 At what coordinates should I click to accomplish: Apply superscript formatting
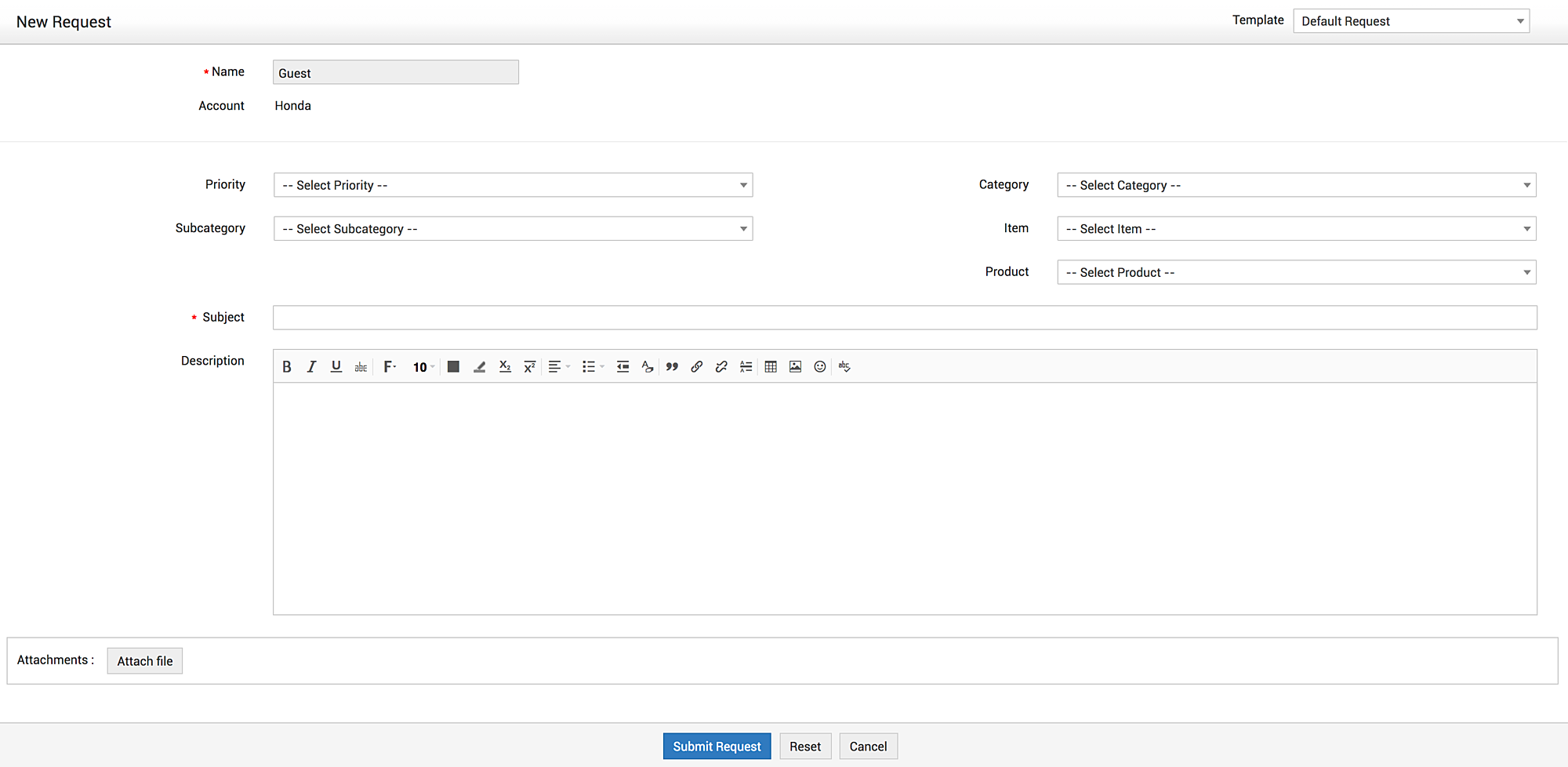click(530, 367)
